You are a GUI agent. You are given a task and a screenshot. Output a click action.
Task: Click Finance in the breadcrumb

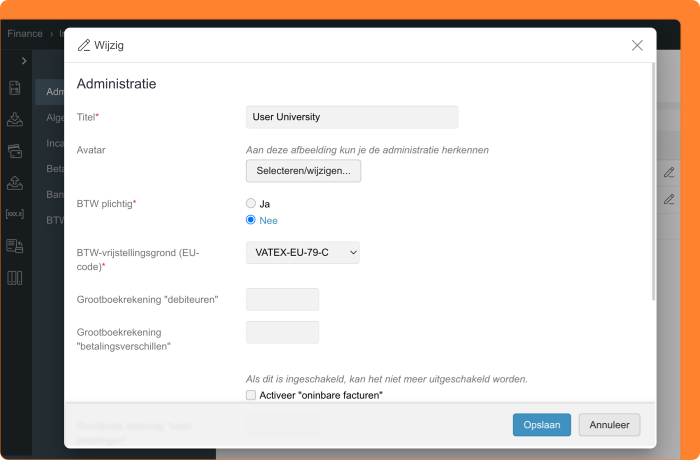coord(25,33)
